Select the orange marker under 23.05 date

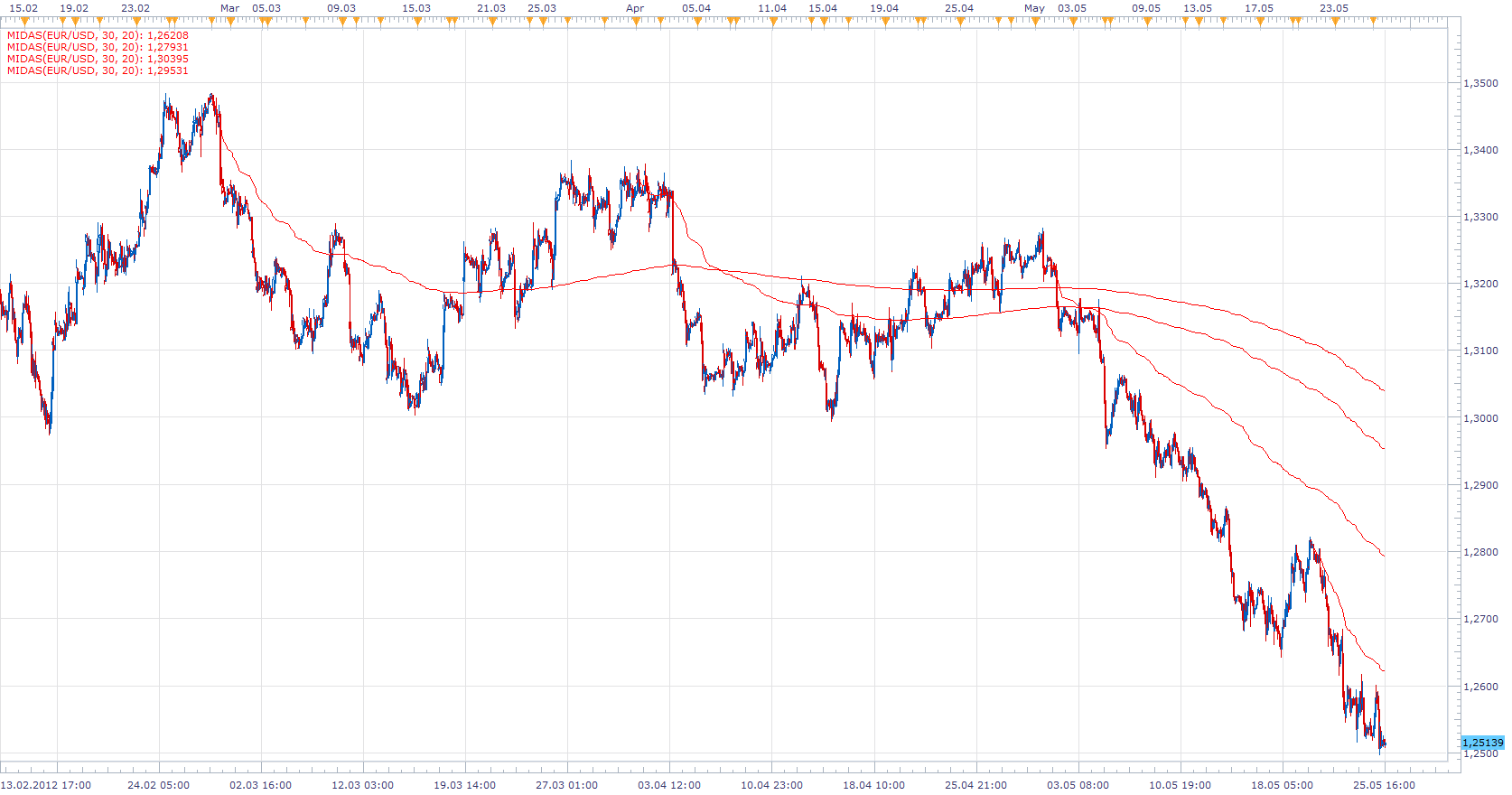(1335, 21)
